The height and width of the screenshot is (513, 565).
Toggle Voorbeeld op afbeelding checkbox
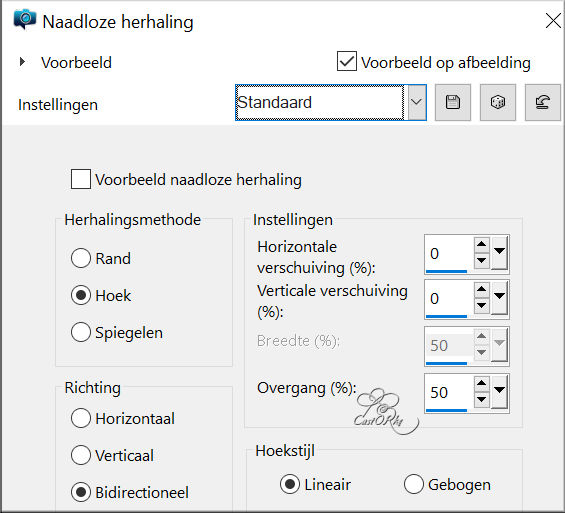click(x=347, y=61)
